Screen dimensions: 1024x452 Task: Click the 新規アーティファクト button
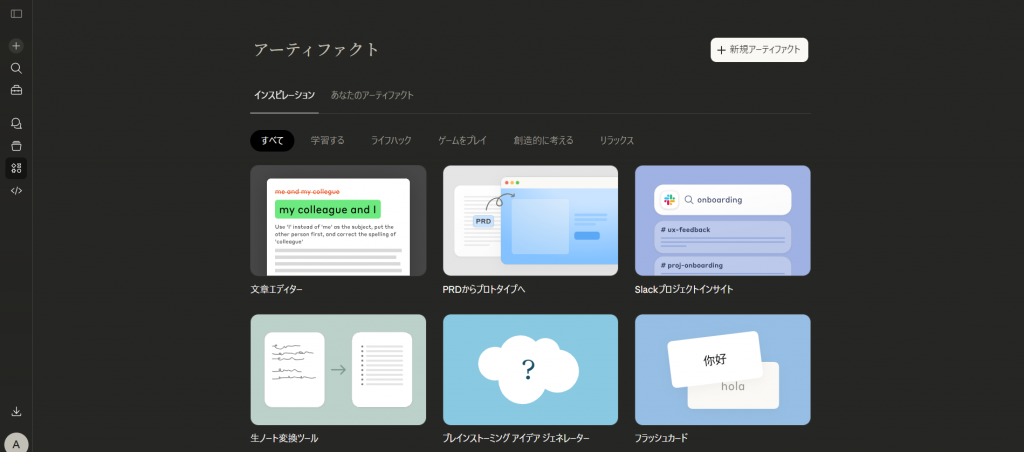coord(759,50)
